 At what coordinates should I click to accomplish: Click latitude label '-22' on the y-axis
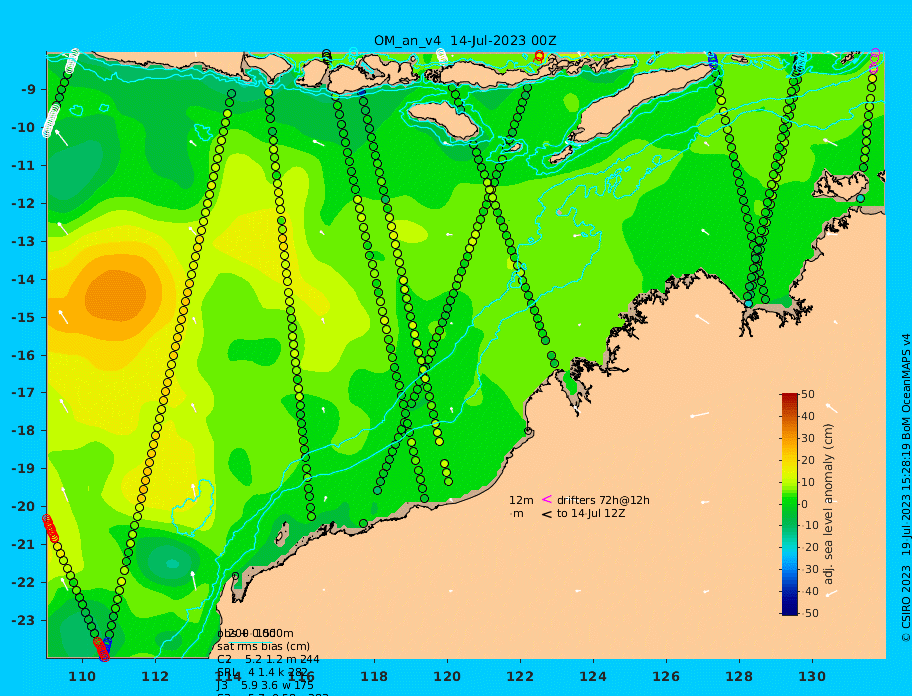tap(24, 583)
